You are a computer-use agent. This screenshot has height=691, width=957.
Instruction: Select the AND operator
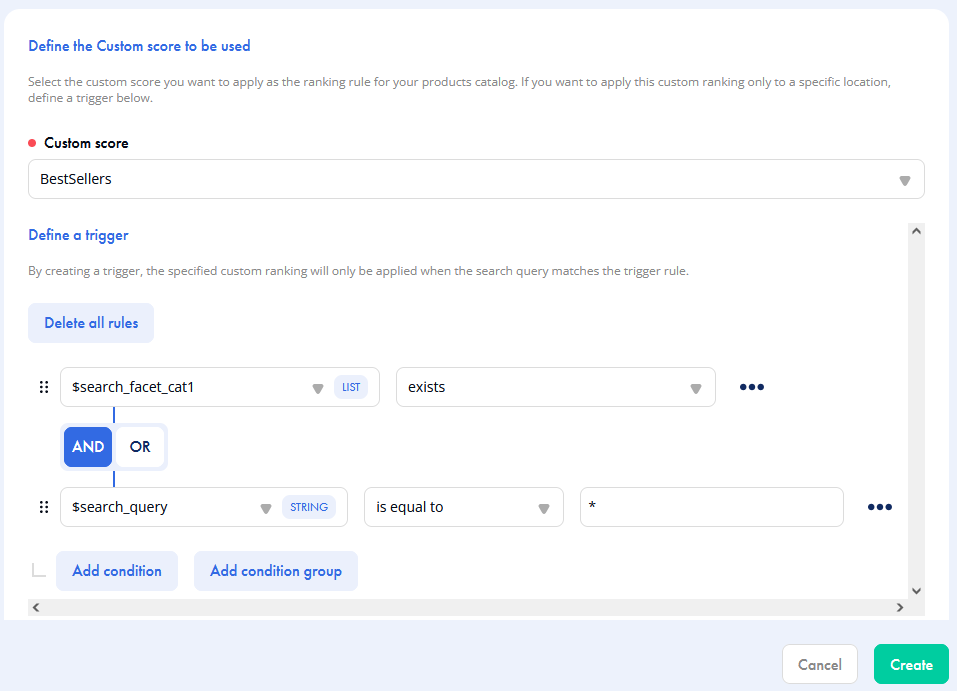click(x=88, y=447)
